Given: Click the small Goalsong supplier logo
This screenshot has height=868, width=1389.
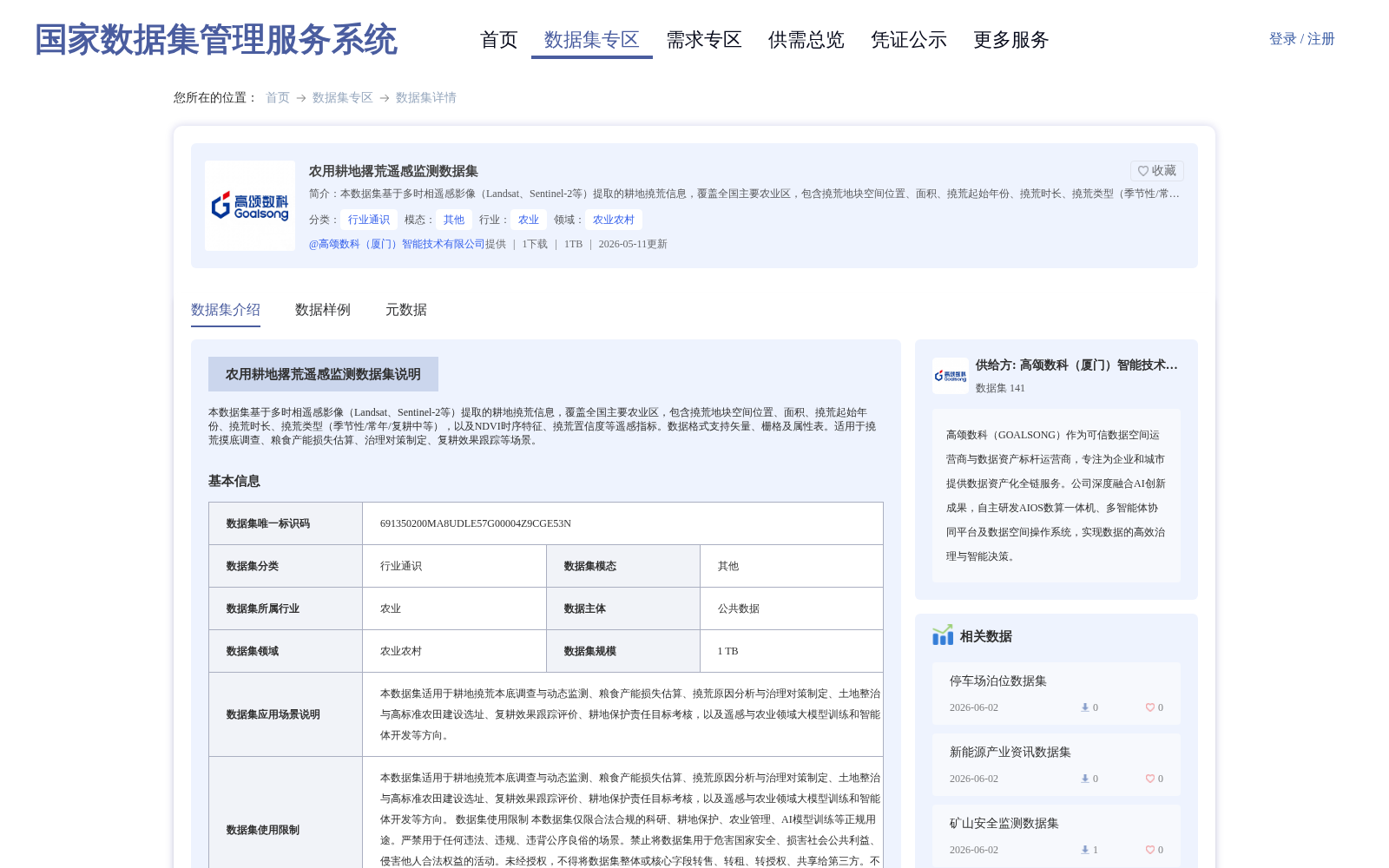Looking at the screenshot, I should (951, 376).
